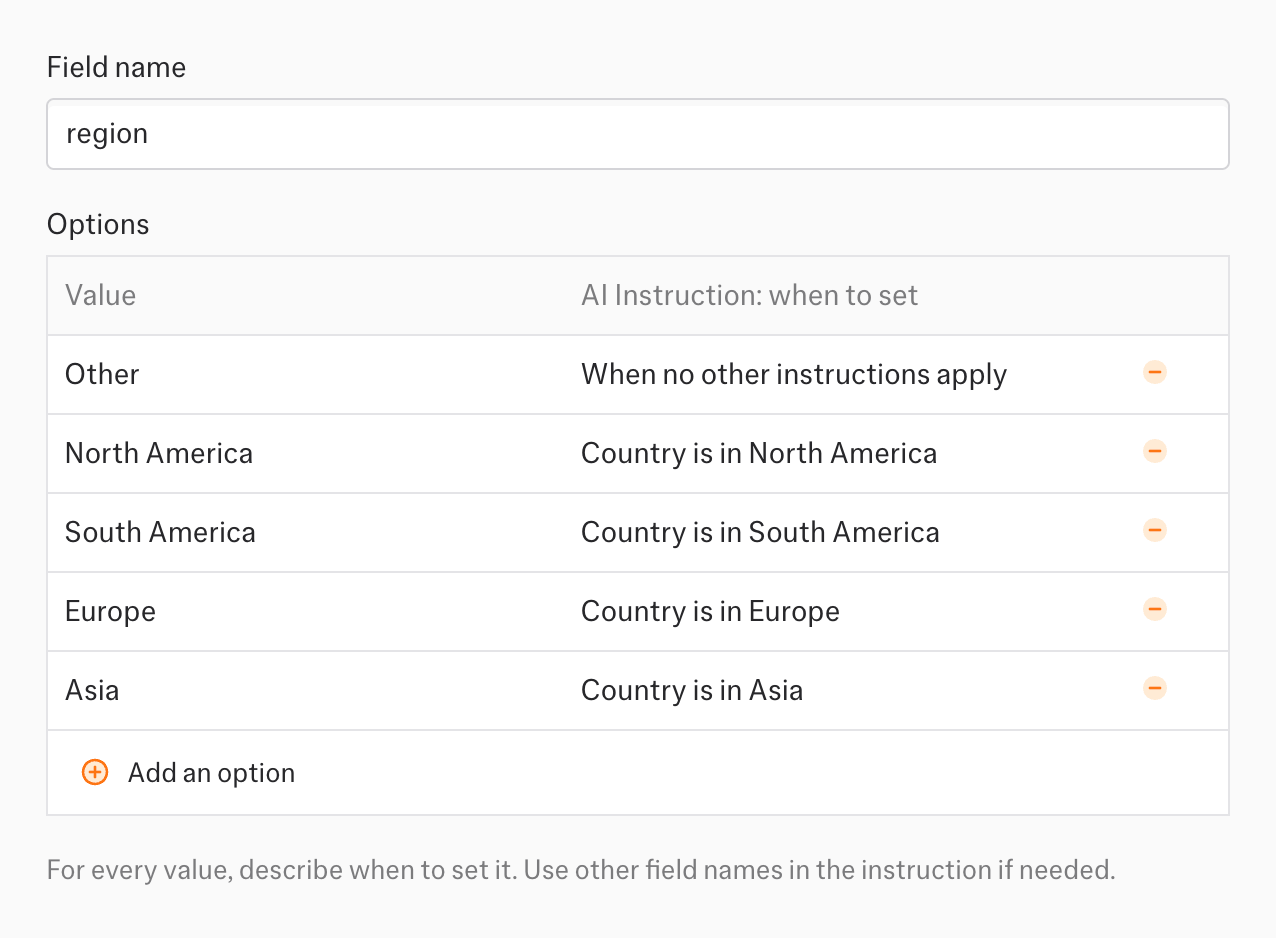Remove the Other option with minus icon
The image size is (1276, 938).
[x=1154, y=373]
